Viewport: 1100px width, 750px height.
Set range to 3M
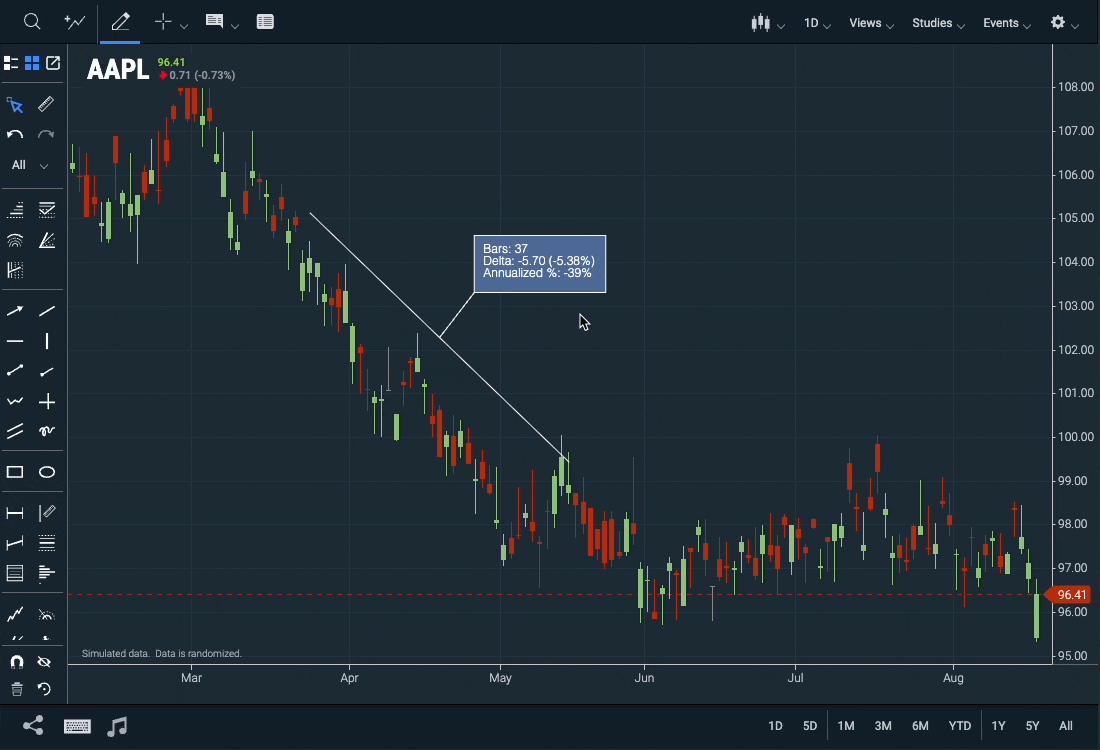883,726
